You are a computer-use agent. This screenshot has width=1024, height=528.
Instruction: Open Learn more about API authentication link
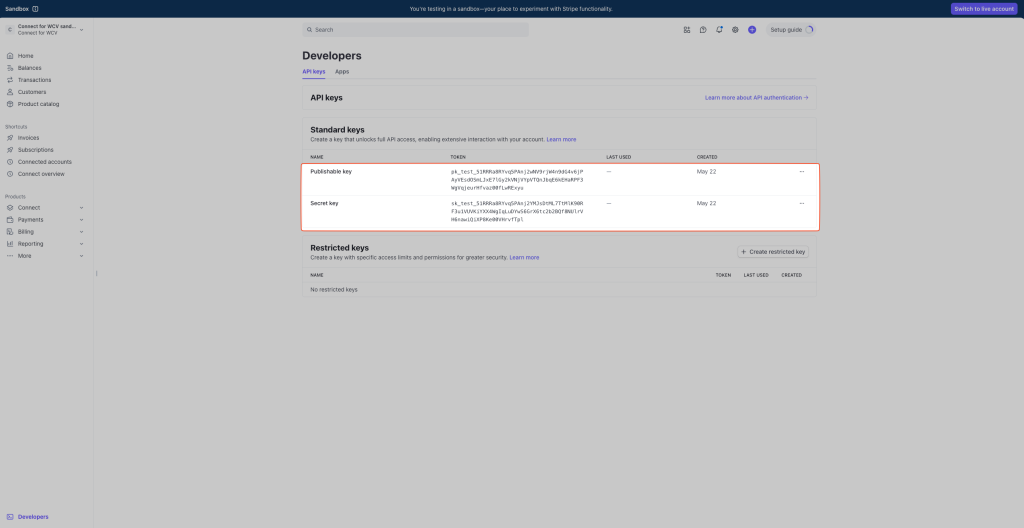coord(756,98)
